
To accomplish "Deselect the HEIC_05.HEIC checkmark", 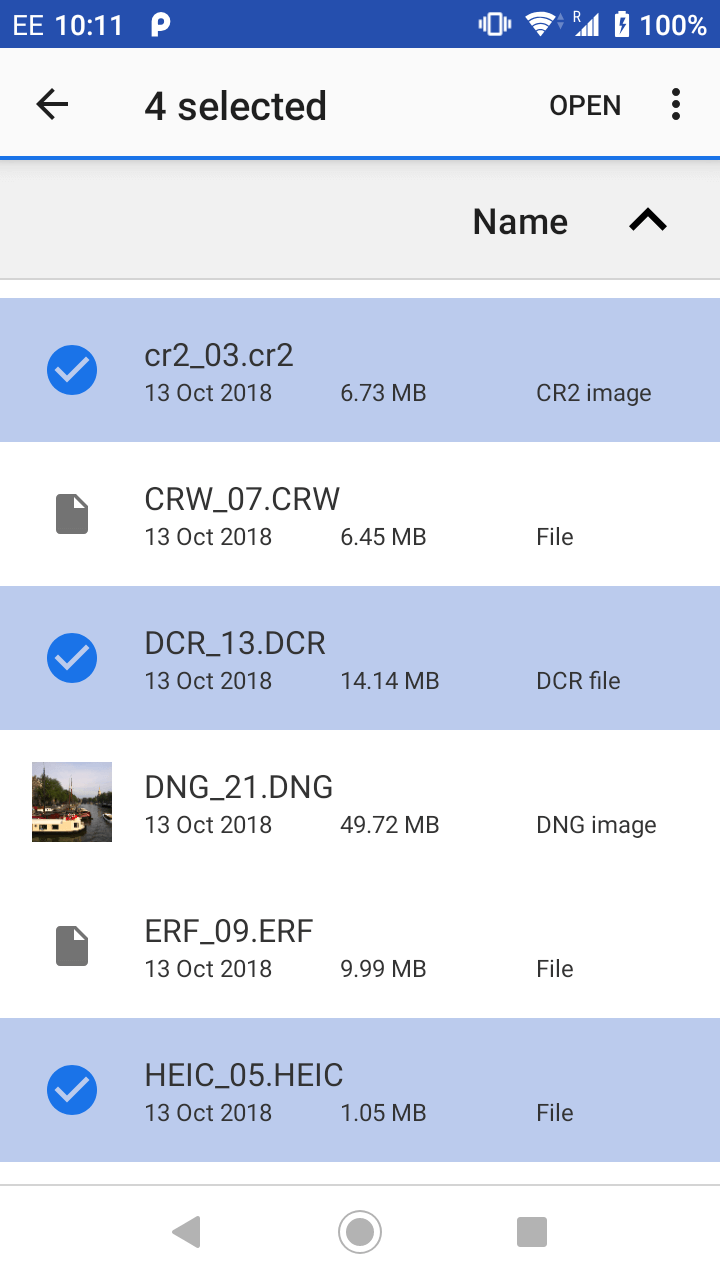I will click(x=72, y=1090).
